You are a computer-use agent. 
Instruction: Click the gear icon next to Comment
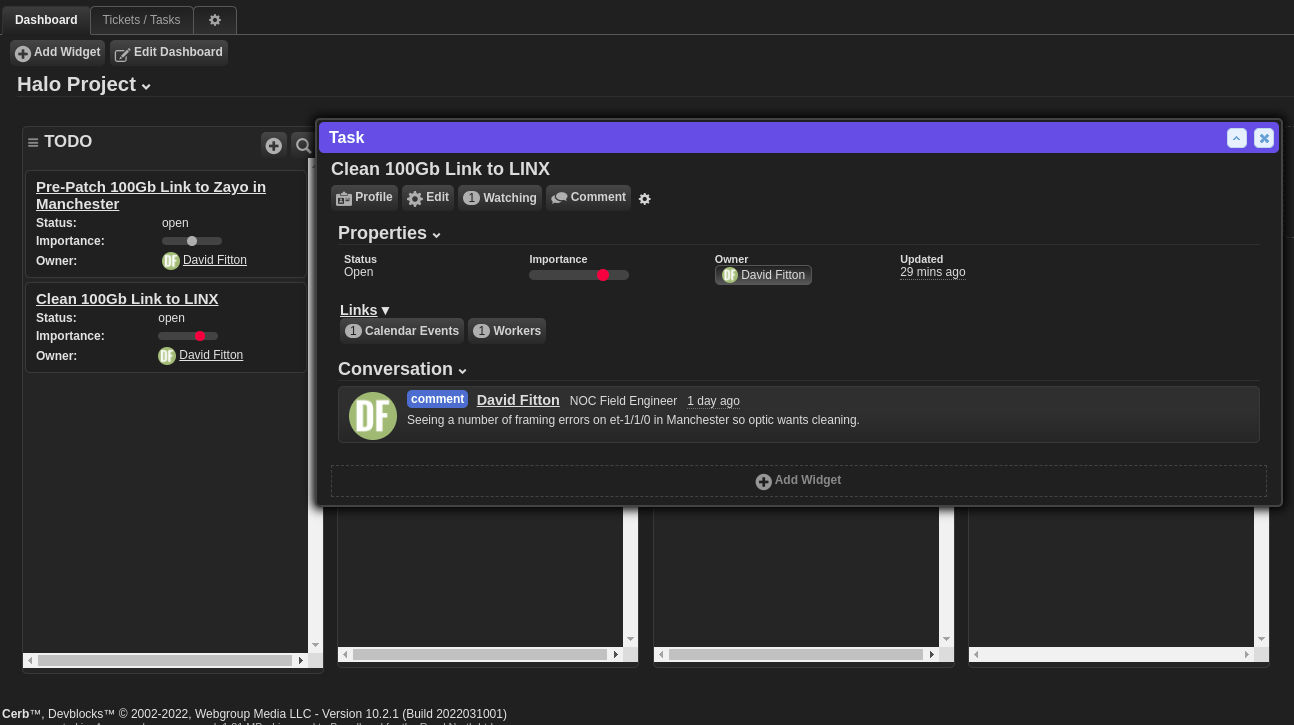[x=644, y=199]
